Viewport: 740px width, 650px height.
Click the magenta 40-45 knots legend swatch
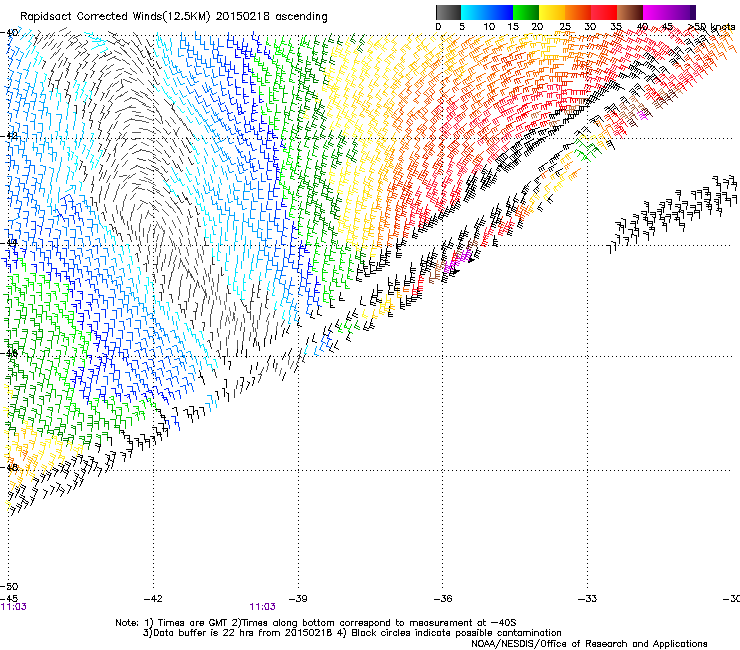pyautogui.click(x=656, y=12)
